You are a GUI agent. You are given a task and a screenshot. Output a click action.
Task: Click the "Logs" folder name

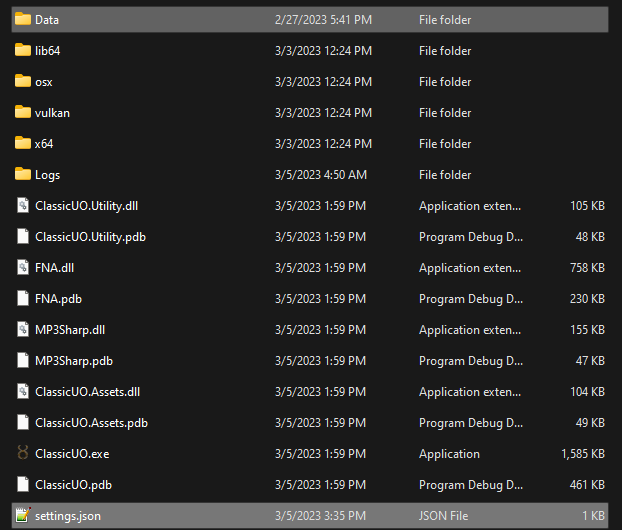point(48,175)
